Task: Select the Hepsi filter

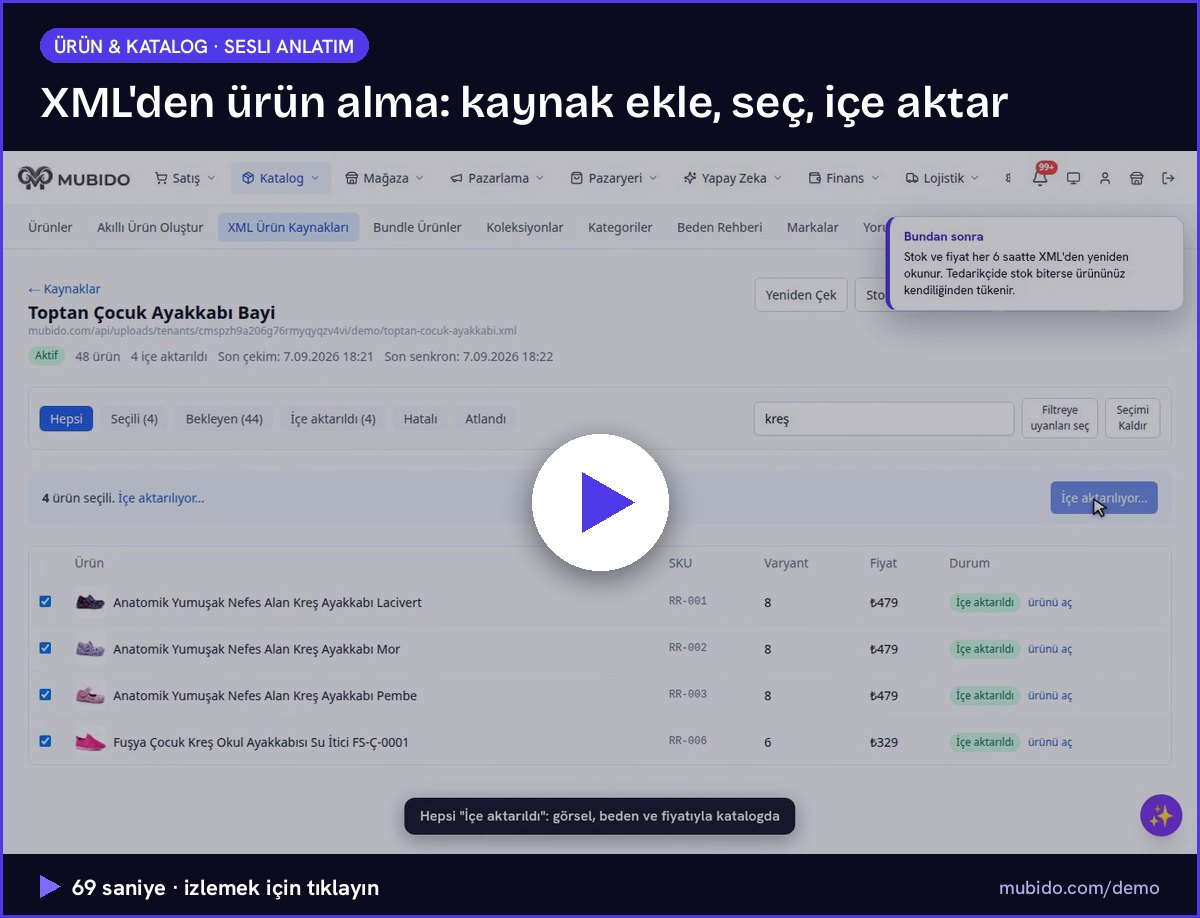Action: 66,419
